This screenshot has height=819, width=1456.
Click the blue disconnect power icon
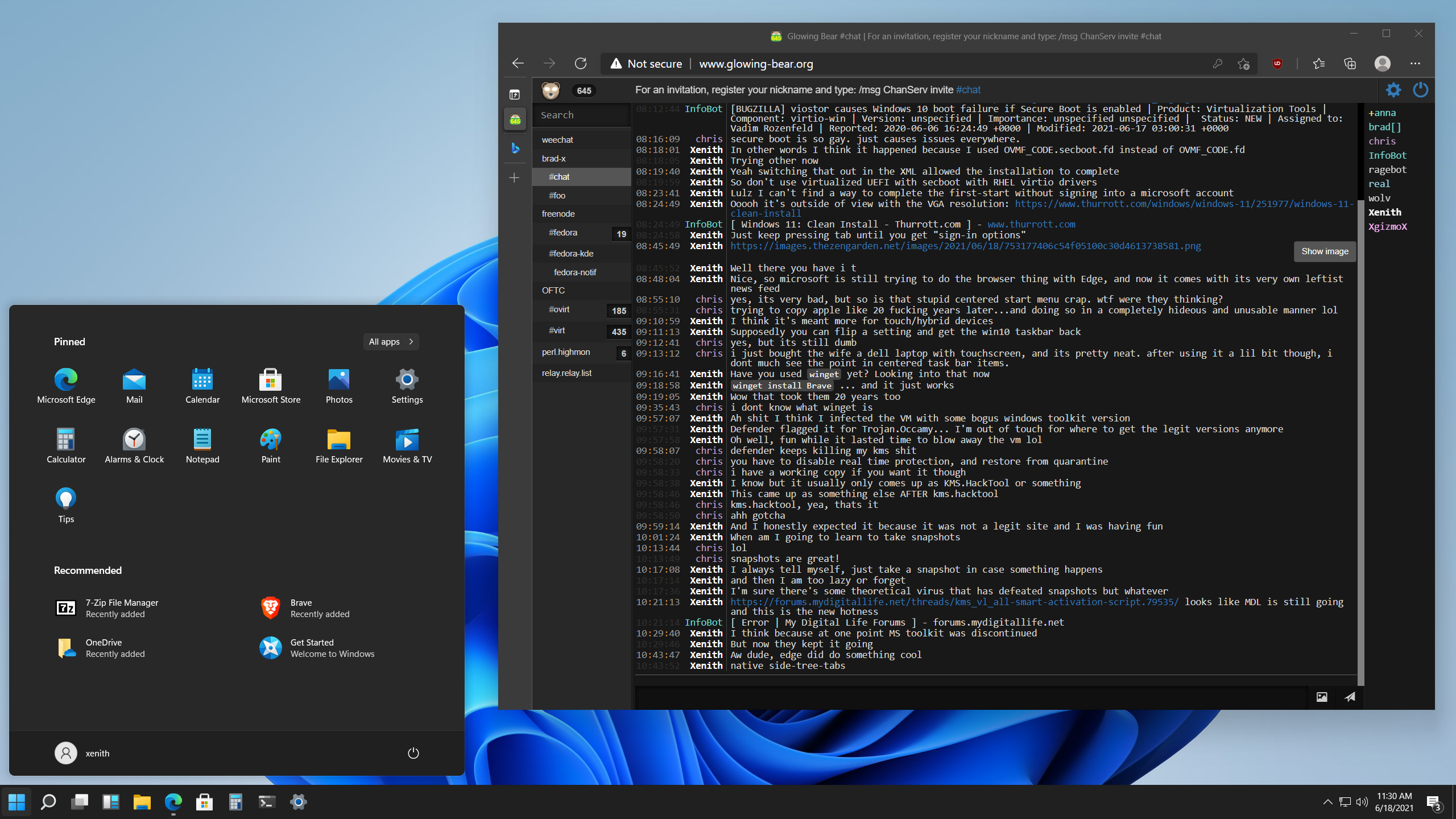click(1420, 90)
